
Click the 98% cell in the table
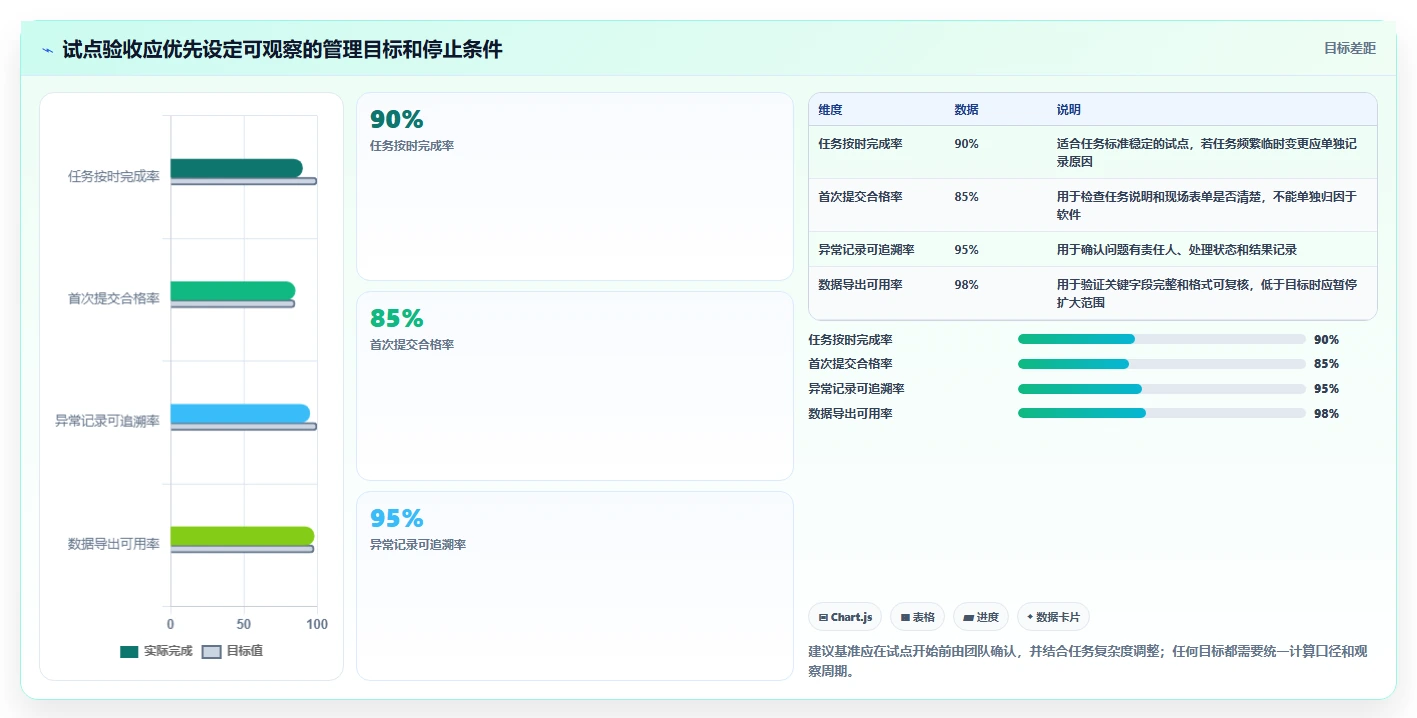click(967, 285)
